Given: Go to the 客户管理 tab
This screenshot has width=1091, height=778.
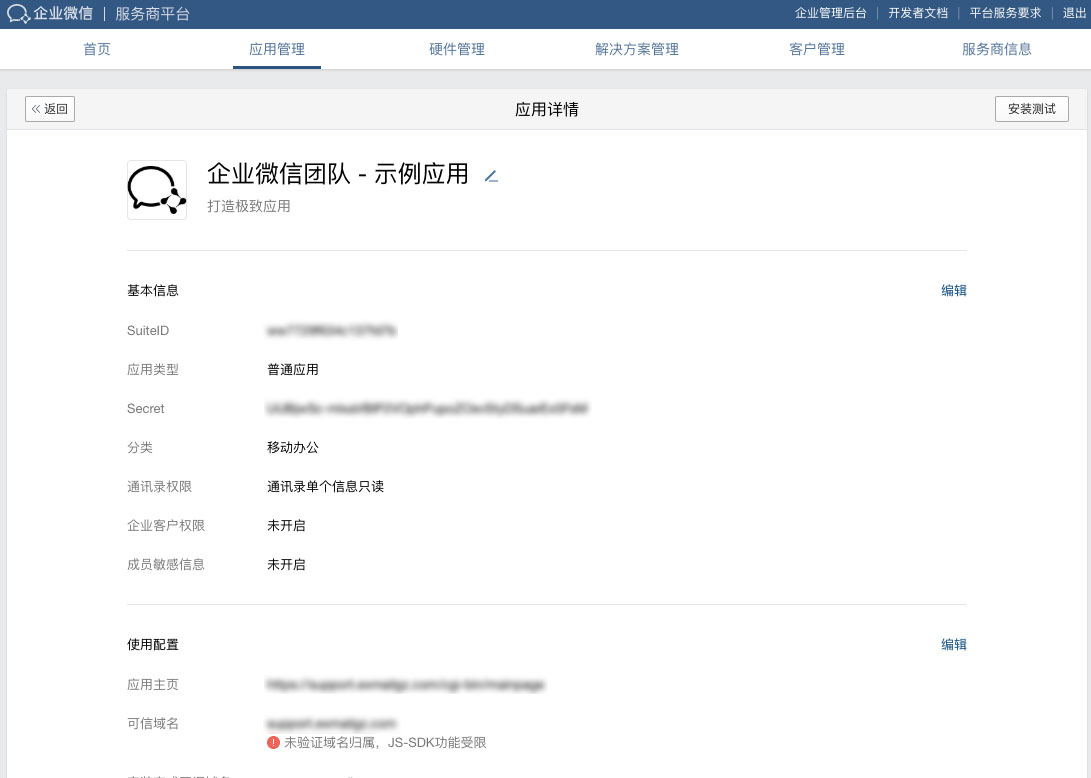Looking at the screenshot, I should [x=817, y=49].
